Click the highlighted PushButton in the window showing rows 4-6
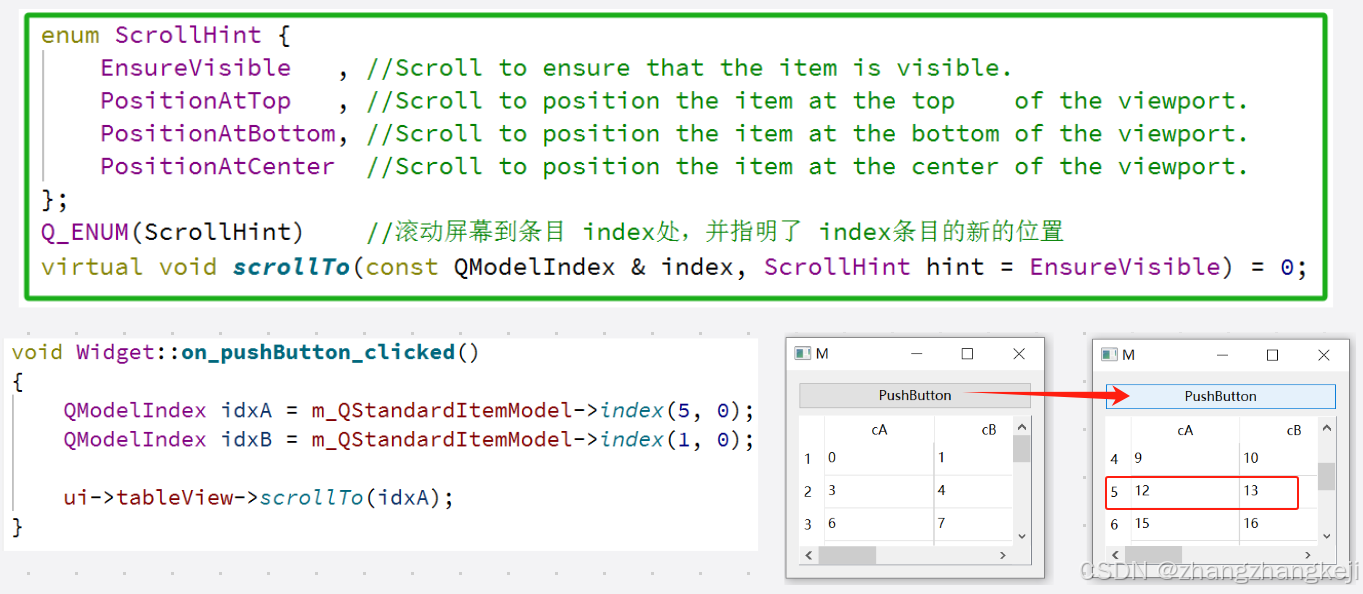Image resolution: width=1363 pixels, height=594 pixels. click(1220, 396)
